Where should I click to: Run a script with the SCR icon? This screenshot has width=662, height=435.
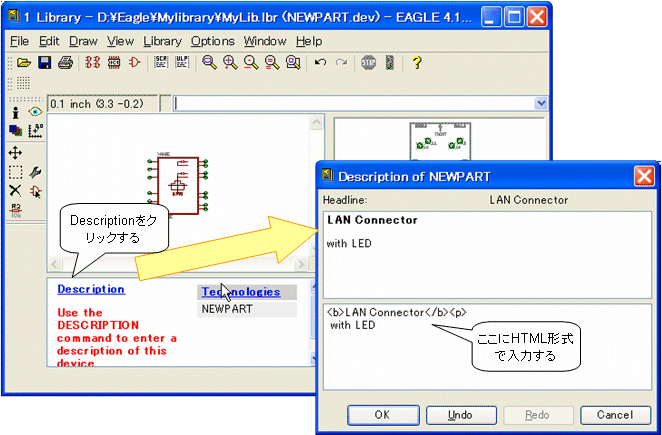click(161, 63)
